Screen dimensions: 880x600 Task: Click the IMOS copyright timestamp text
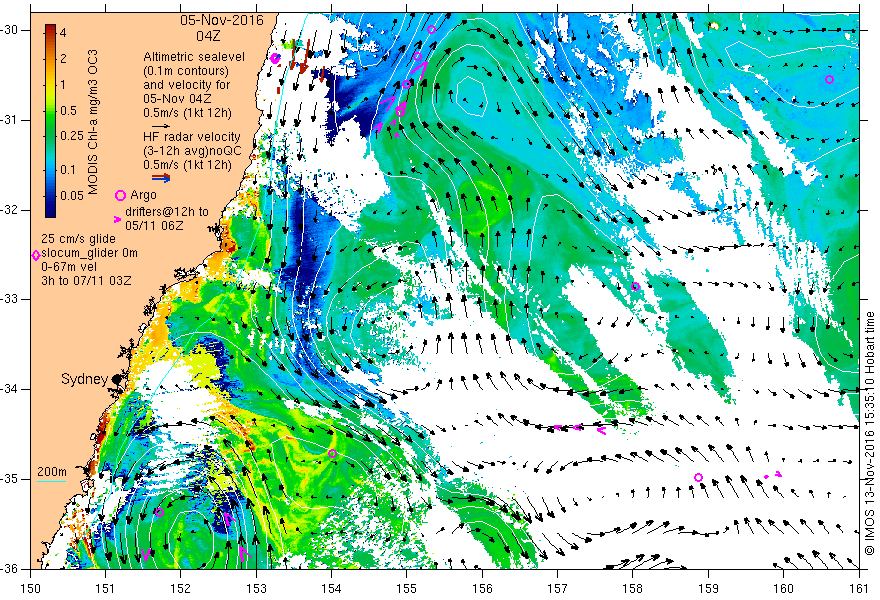[870, 433]
